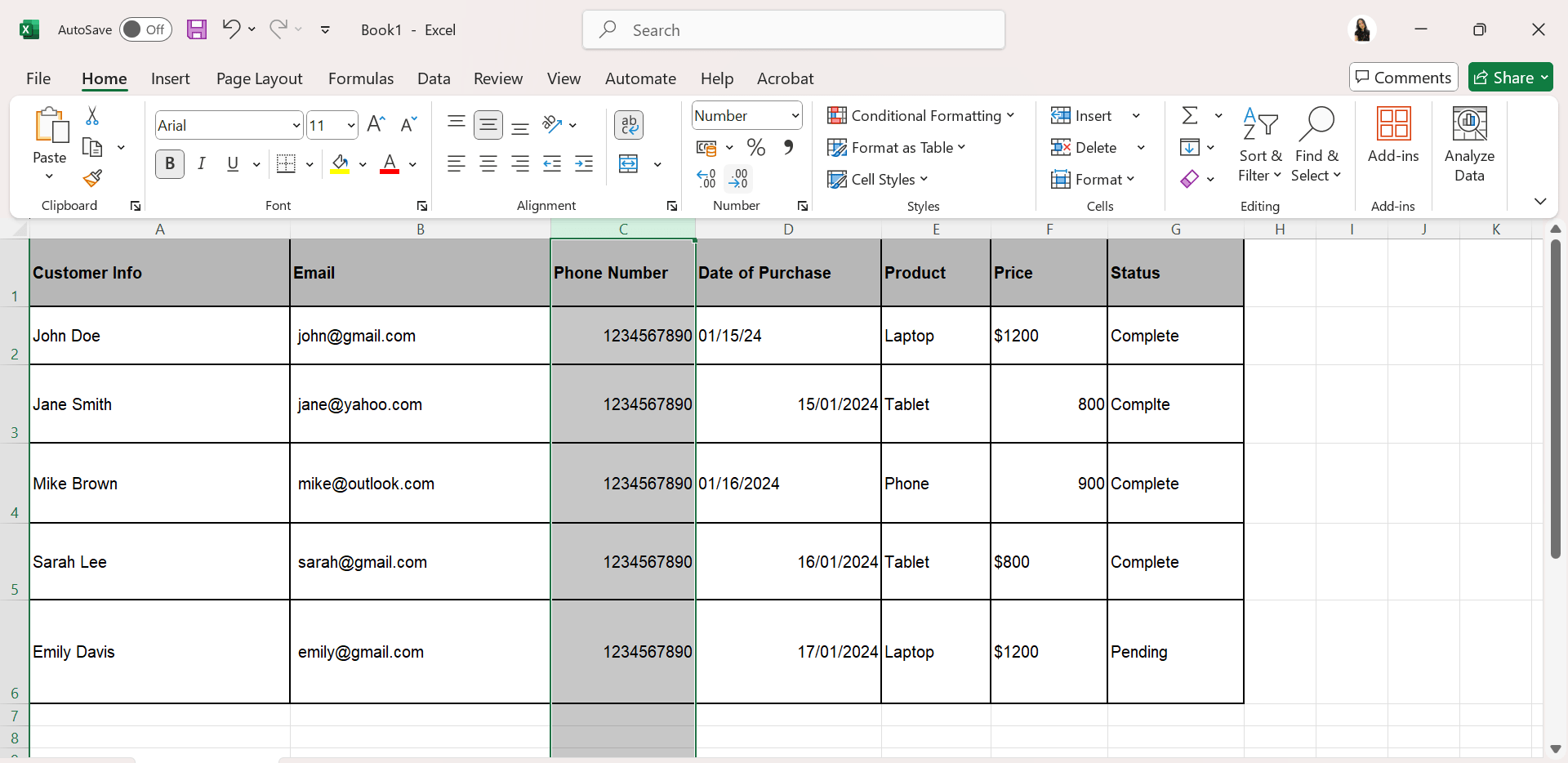1568x763 pixels.
Task: Click the Cut scissors icon
Action: point(92,116)
